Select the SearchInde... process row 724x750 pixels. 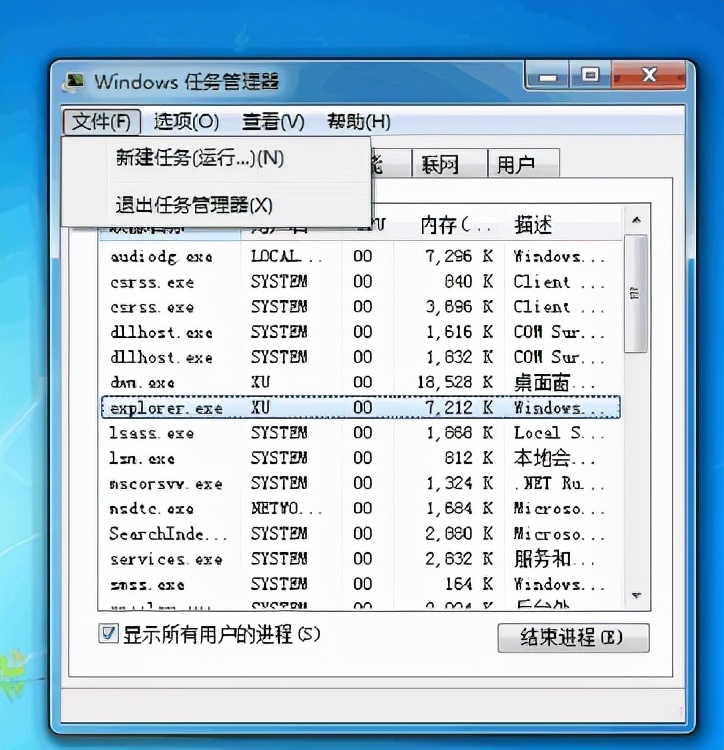[361, 534]
